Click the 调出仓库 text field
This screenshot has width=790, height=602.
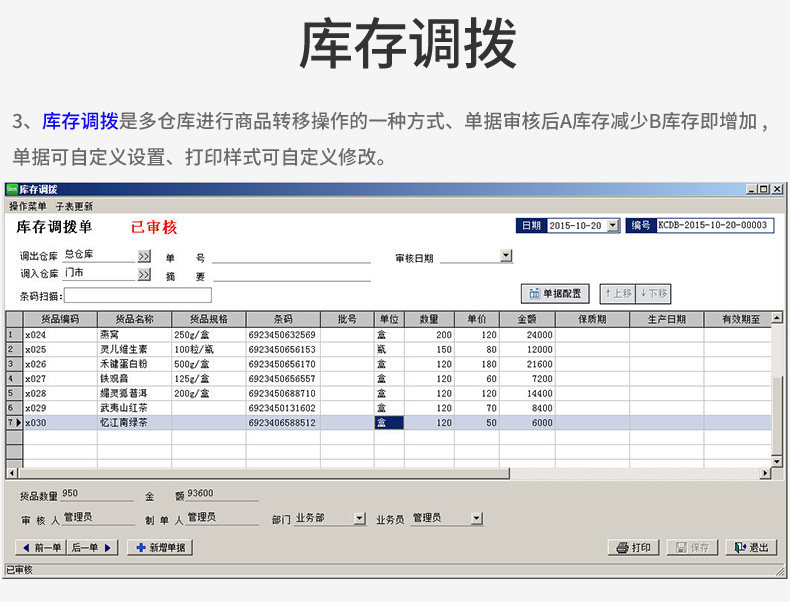point(99,255)
